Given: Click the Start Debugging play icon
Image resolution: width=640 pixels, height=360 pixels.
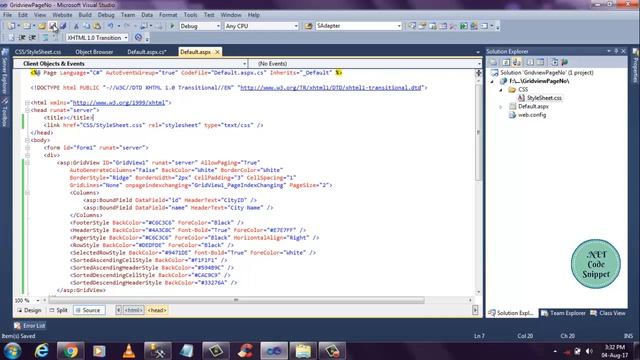Looking at the screenshot, I should [172, 26].
